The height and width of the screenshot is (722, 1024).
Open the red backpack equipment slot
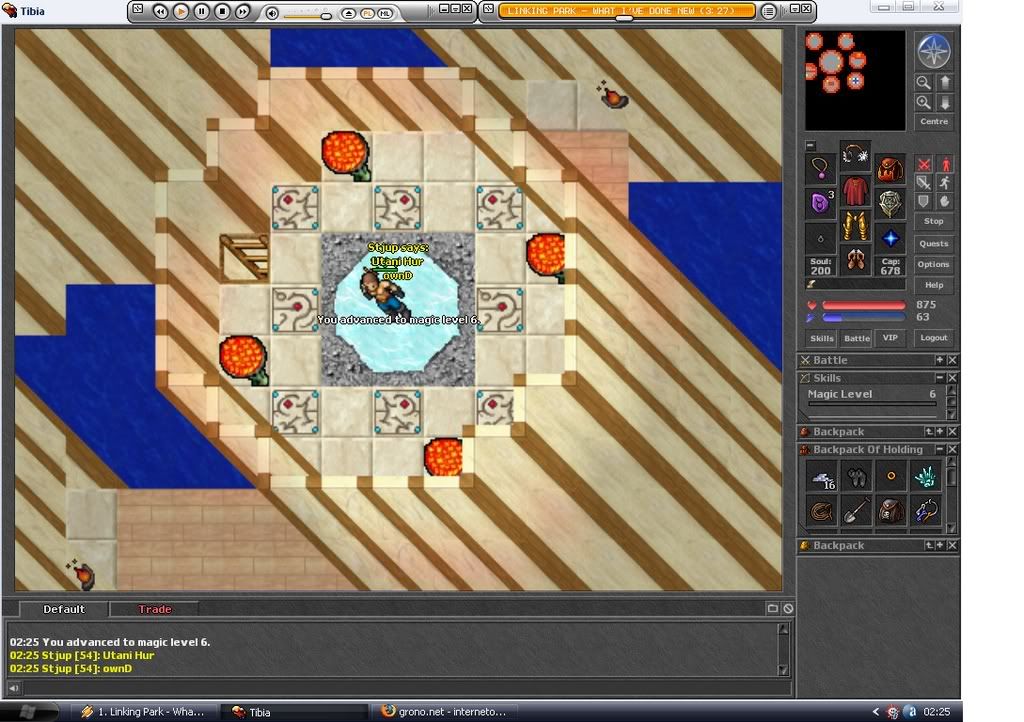(889, 168)
